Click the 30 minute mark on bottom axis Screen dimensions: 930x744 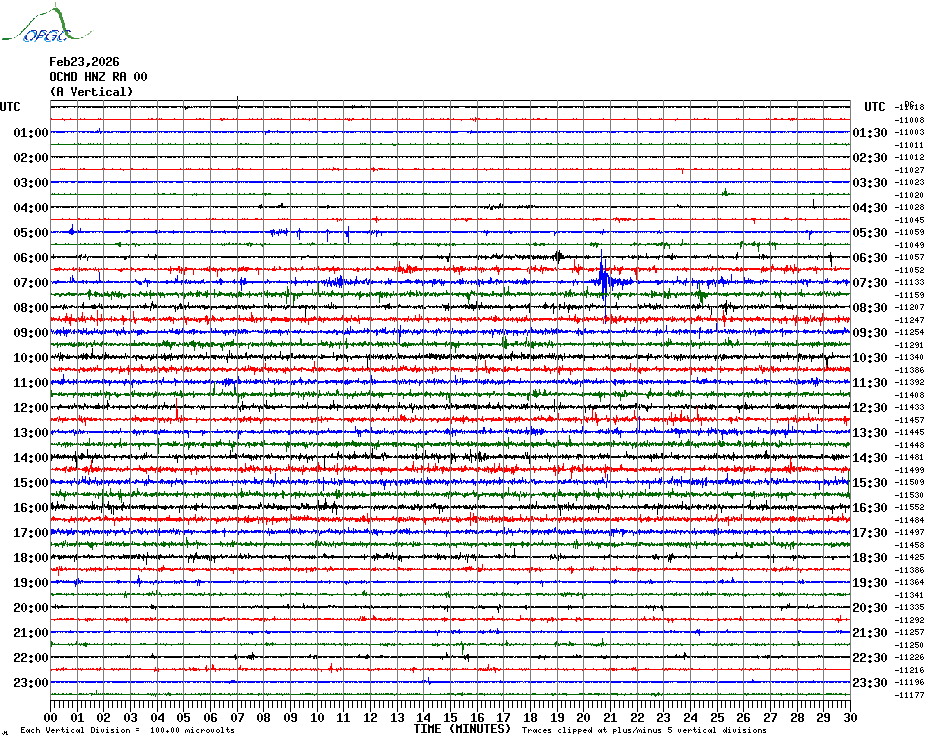coord(850,718)
